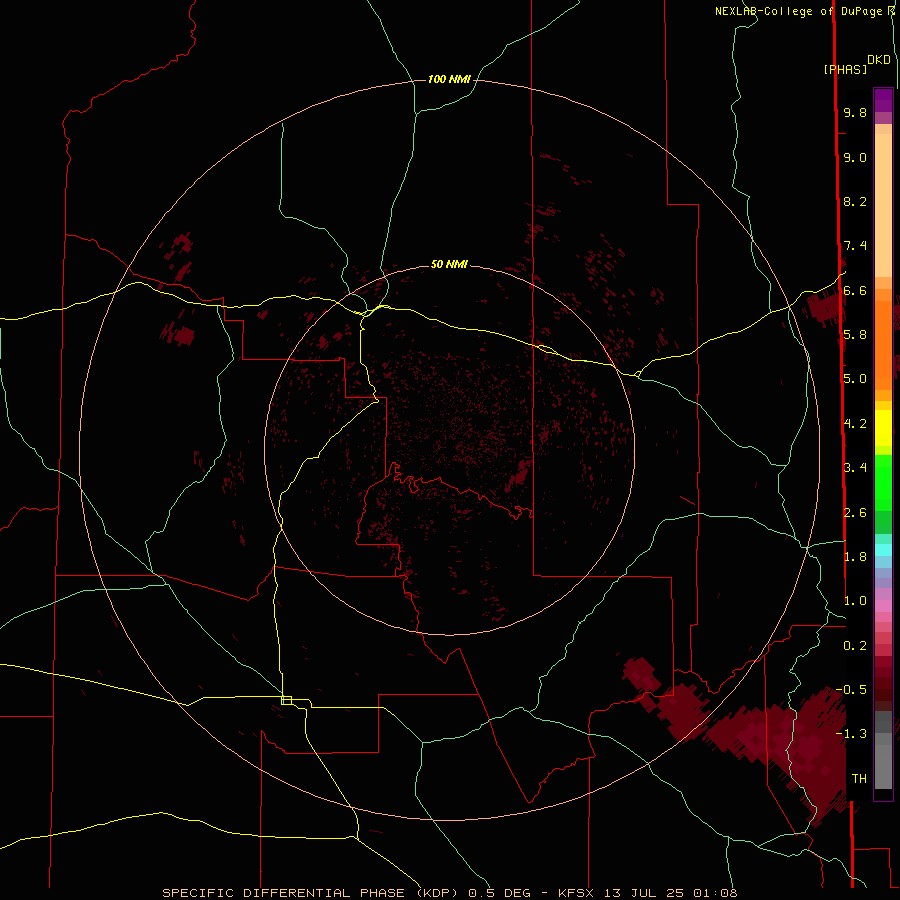Click the 2.6 value on the scale
Viewport: 900px width, 900px height.
click(855, 513)
